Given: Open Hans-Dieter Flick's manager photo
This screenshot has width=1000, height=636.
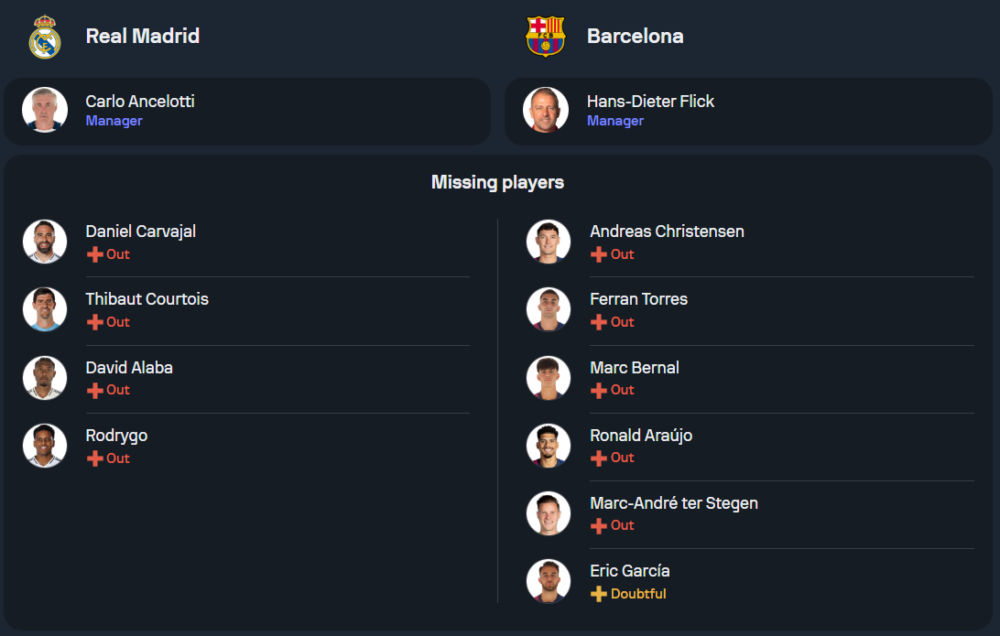Looking at the screenshot, I should pyautogui.click(x=546, y=110).
